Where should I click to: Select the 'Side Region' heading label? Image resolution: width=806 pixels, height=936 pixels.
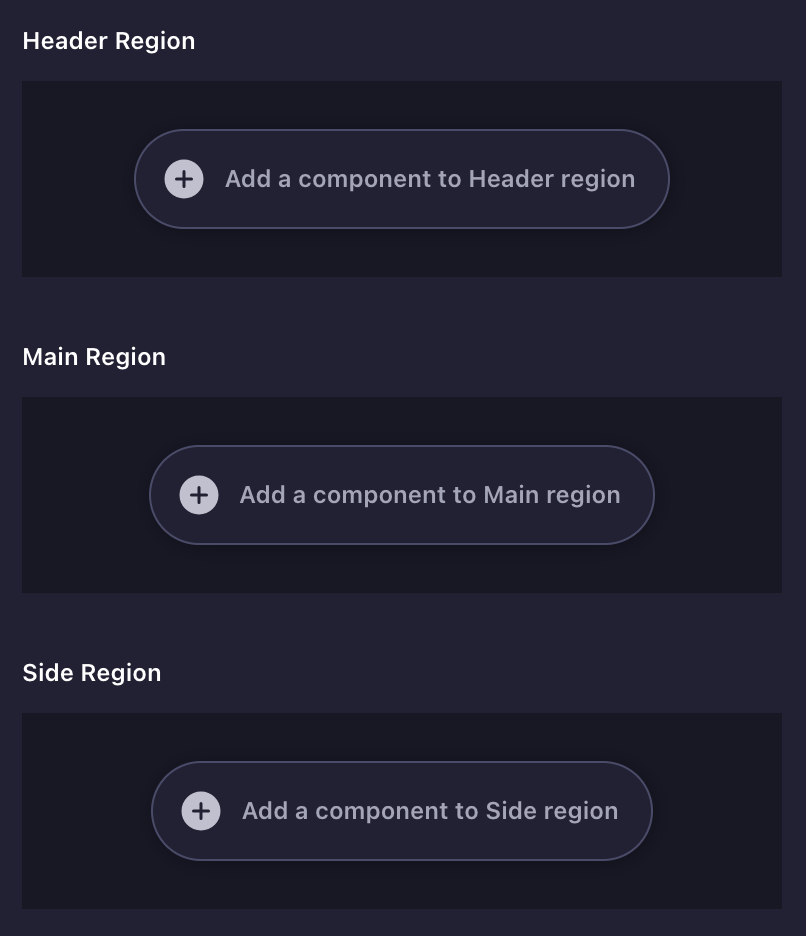[x=92, y=673]
